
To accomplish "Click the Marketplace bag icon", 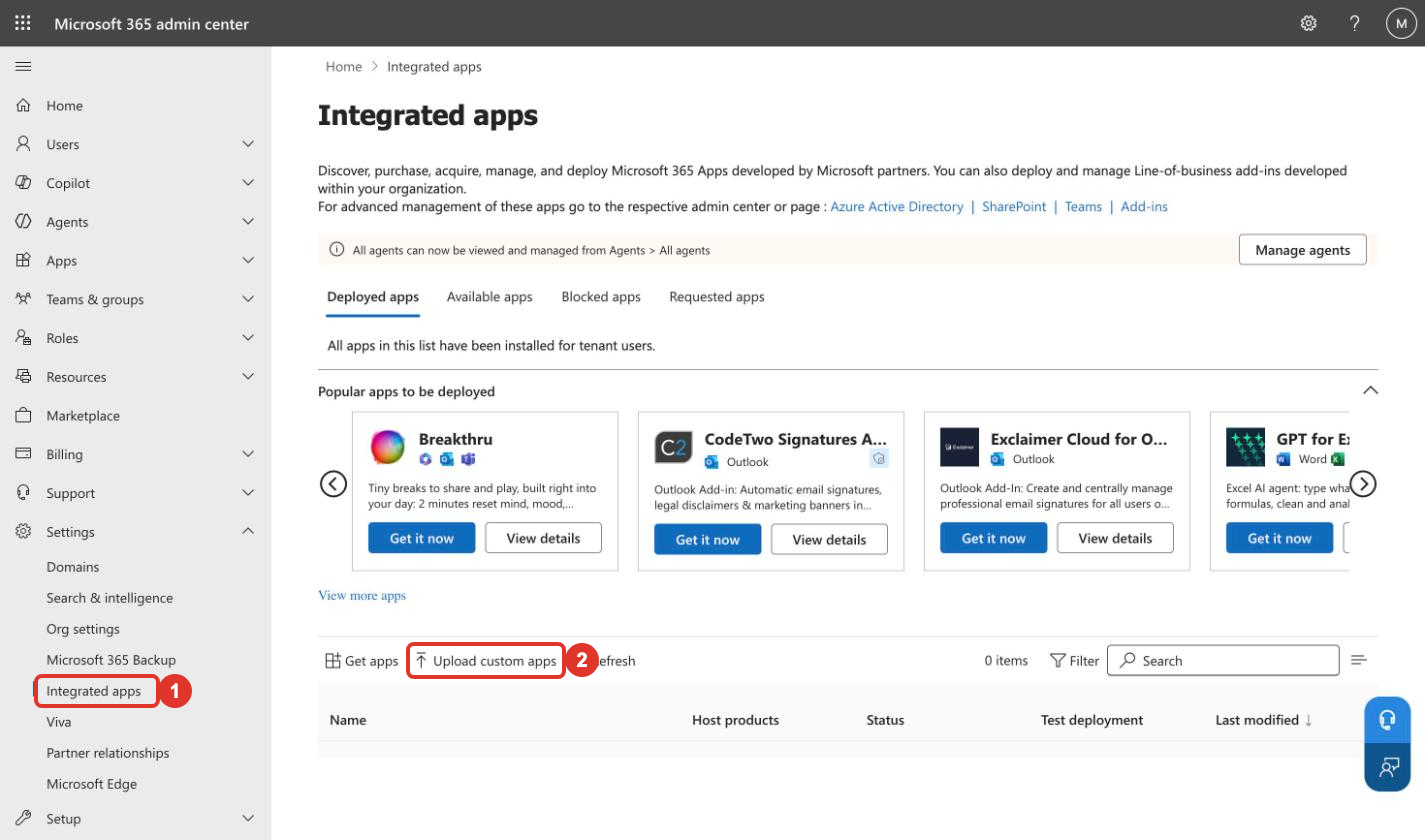I will pos(24,415).
